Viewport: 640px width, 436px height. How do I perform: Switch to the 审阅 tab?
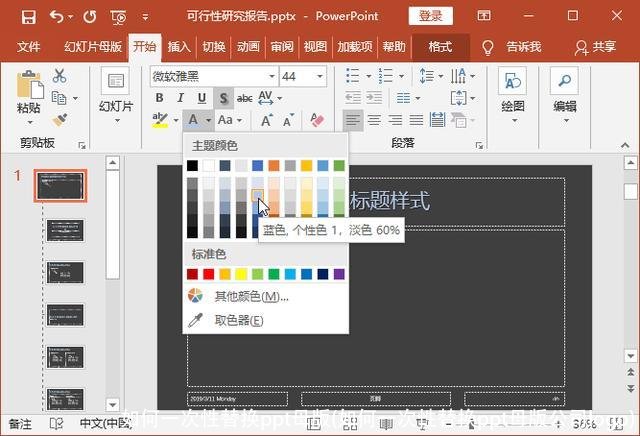282,47
